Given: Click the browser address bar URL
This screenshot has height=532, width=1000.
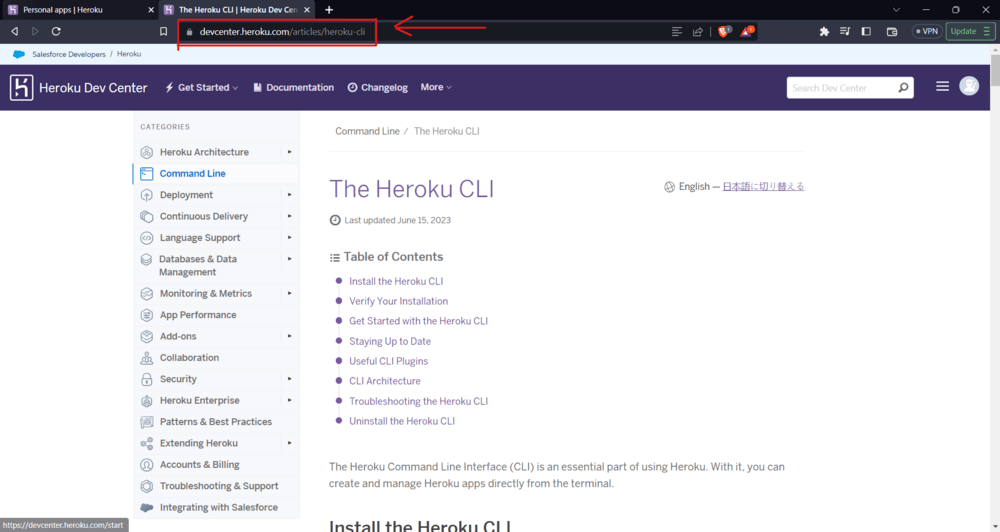Looking at the screenshot, I should click(x=282, y=31).
